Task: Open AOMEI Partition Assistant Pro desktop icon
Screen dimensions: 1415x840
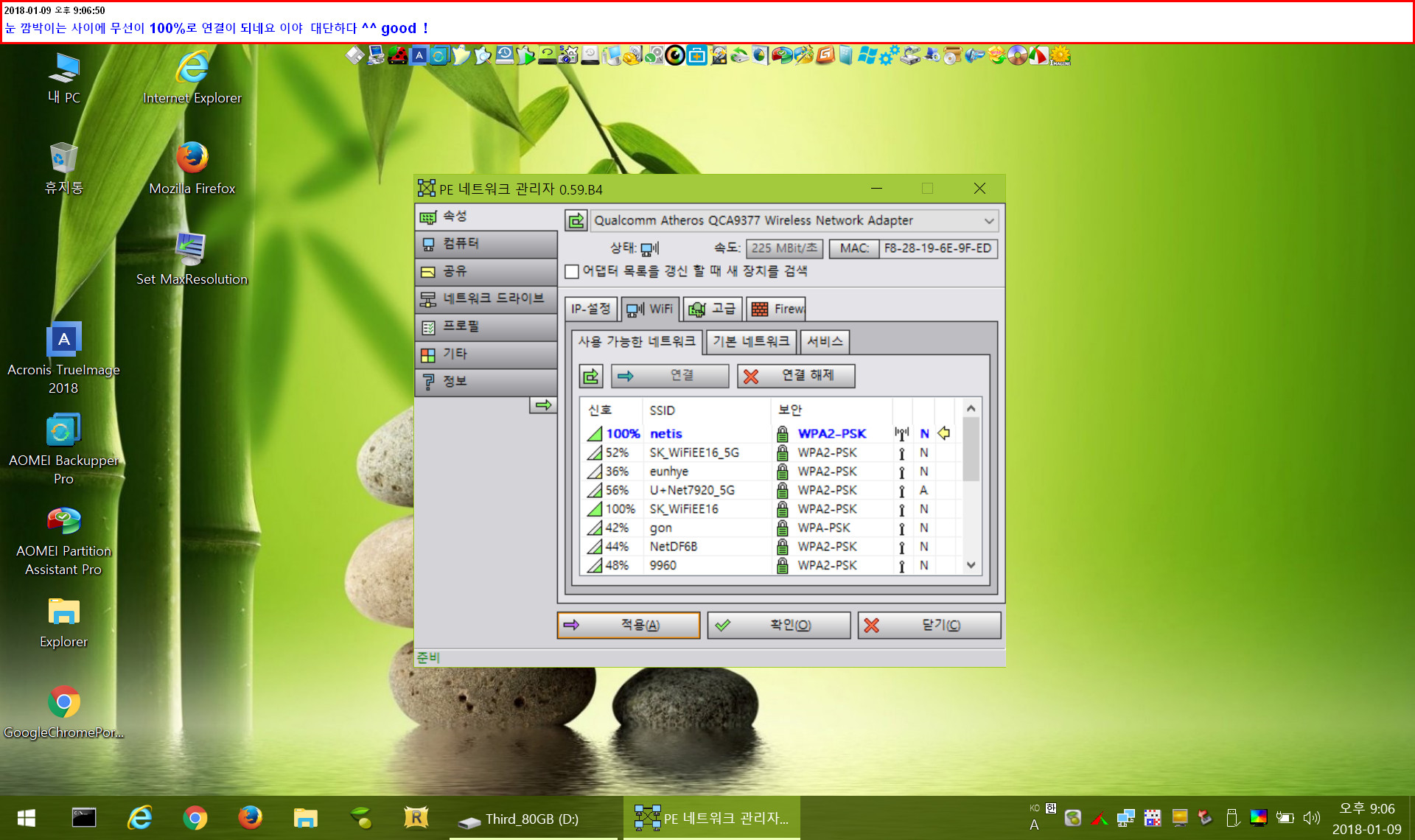Action: click(63, 541)
